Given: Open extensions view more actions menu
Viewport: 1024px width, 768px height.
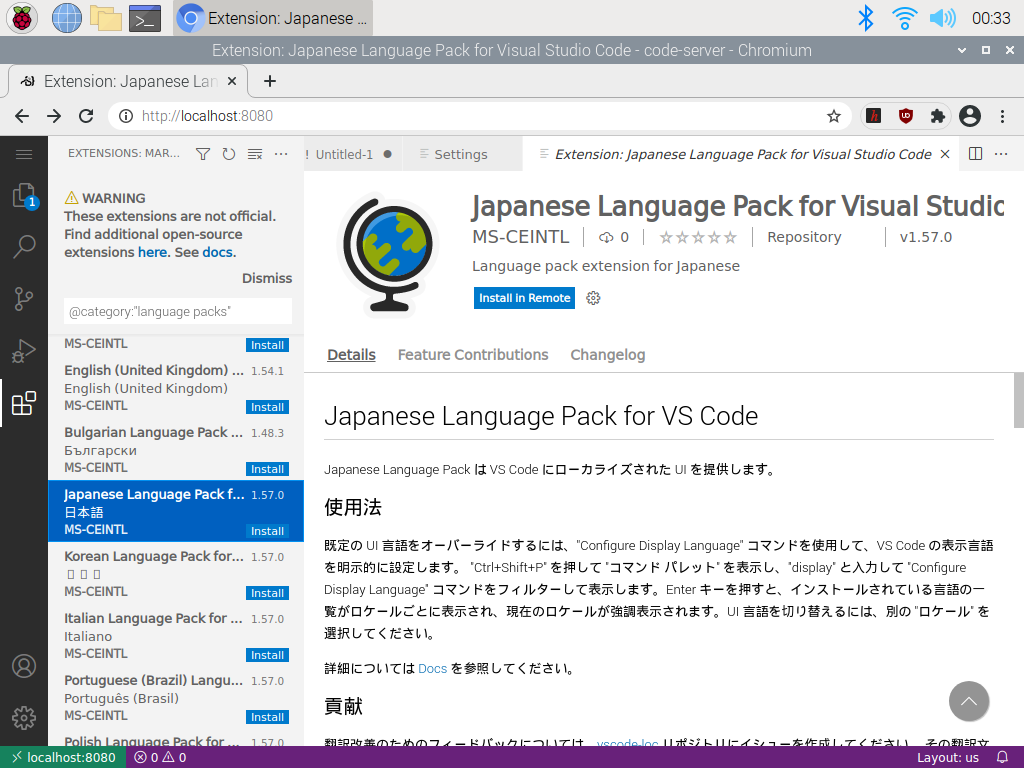Looking at the screenshot, I should tap(281, 154).
